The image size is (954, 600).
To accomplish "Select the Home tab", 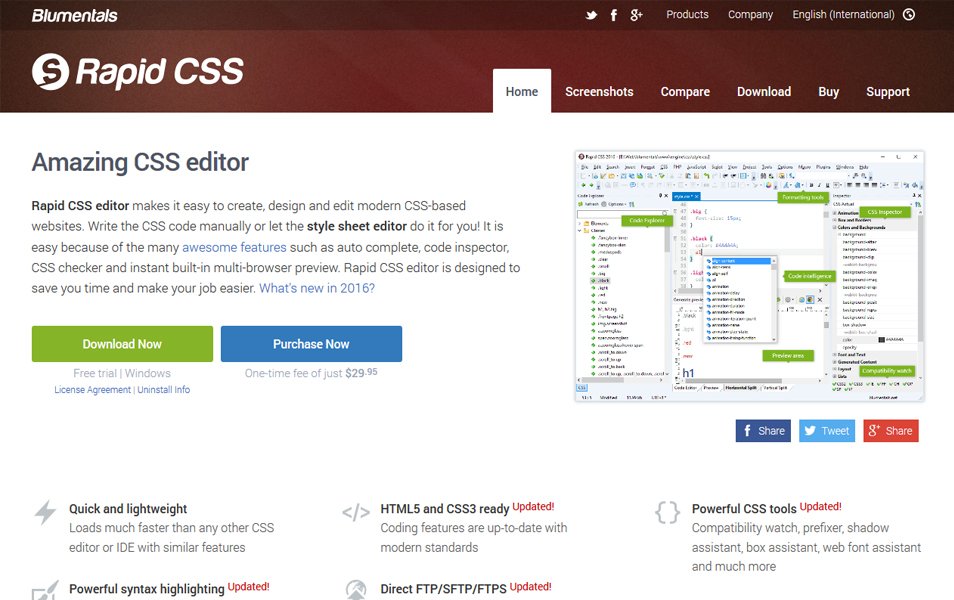I will 522,91.
